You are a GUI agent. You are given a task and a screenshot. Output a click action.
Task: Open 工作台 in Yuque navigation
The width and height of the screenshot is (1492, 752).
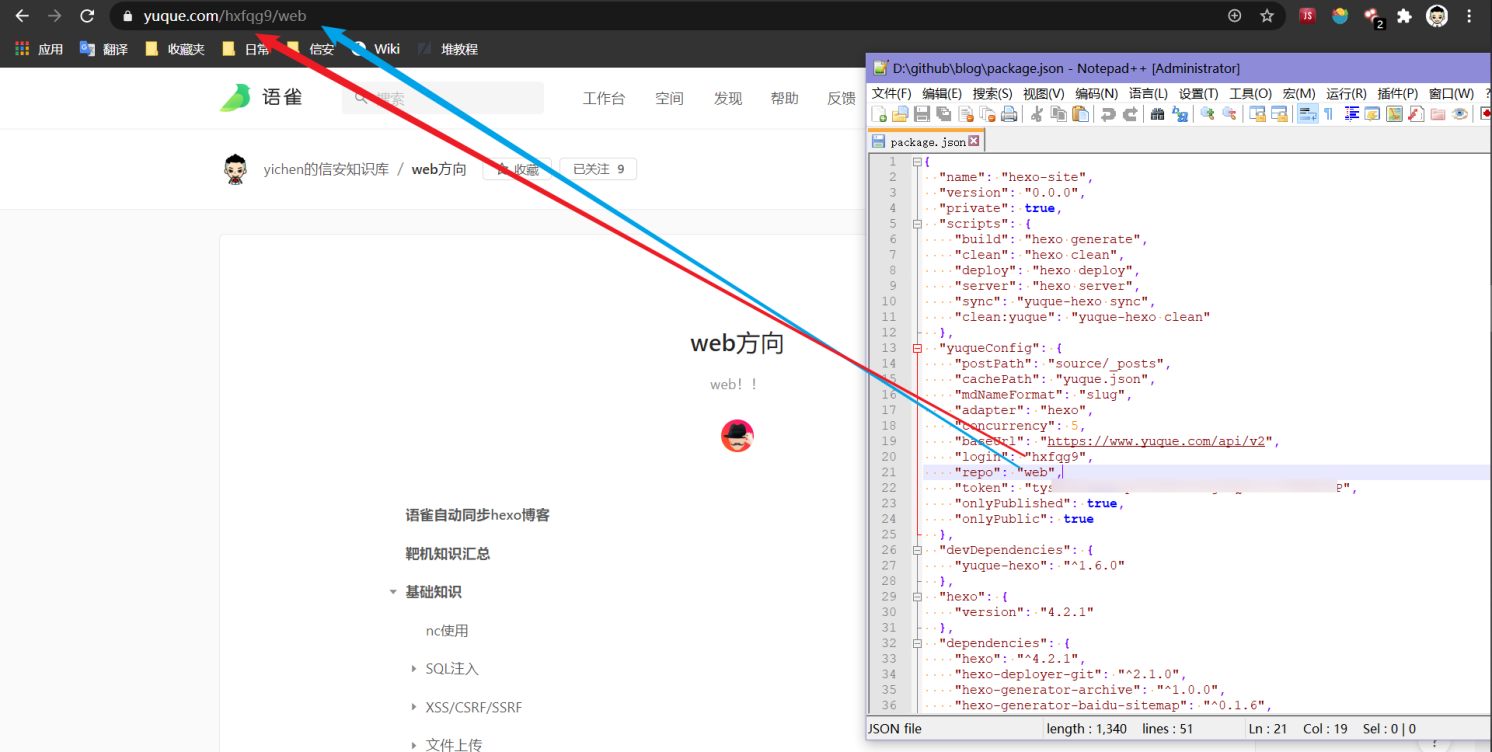pyautogui.click(x=604, y=98)
